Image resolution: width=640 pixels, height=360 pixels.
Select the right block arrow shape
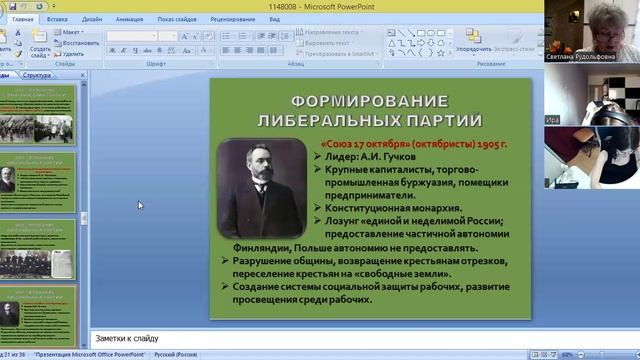421,43
